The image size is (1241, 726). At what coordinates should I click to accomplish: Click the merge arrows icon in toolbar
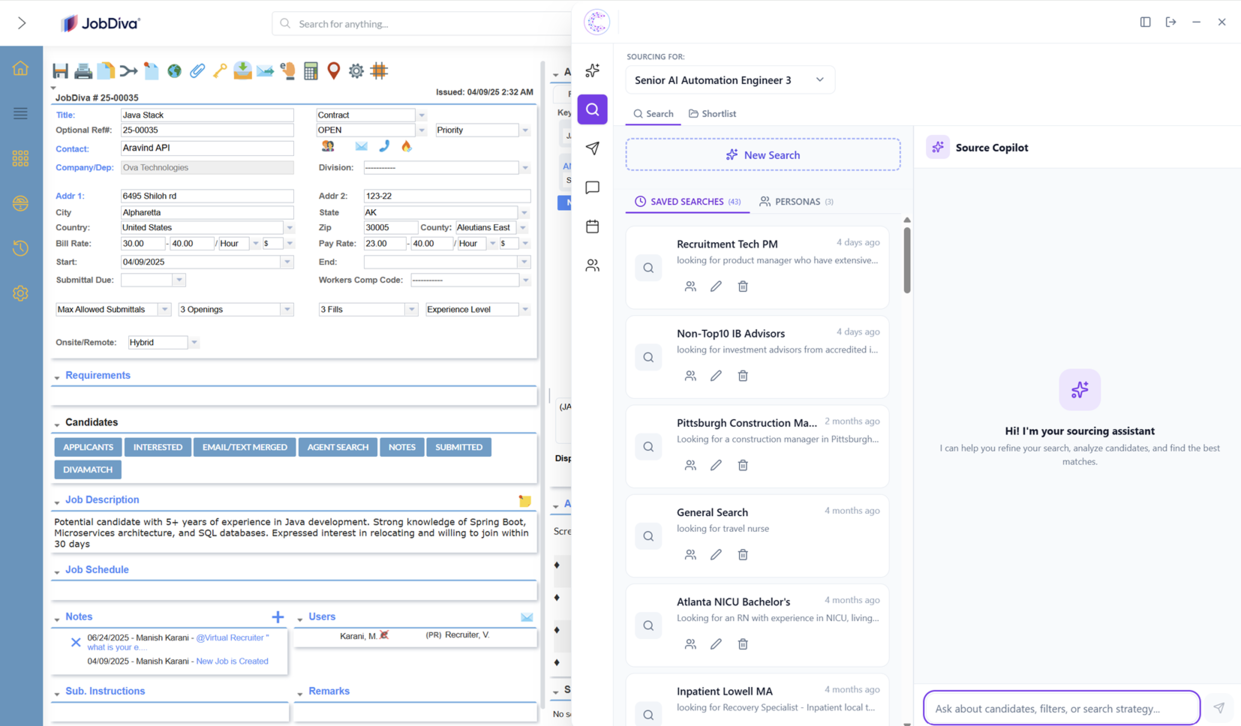coord(129,71)
